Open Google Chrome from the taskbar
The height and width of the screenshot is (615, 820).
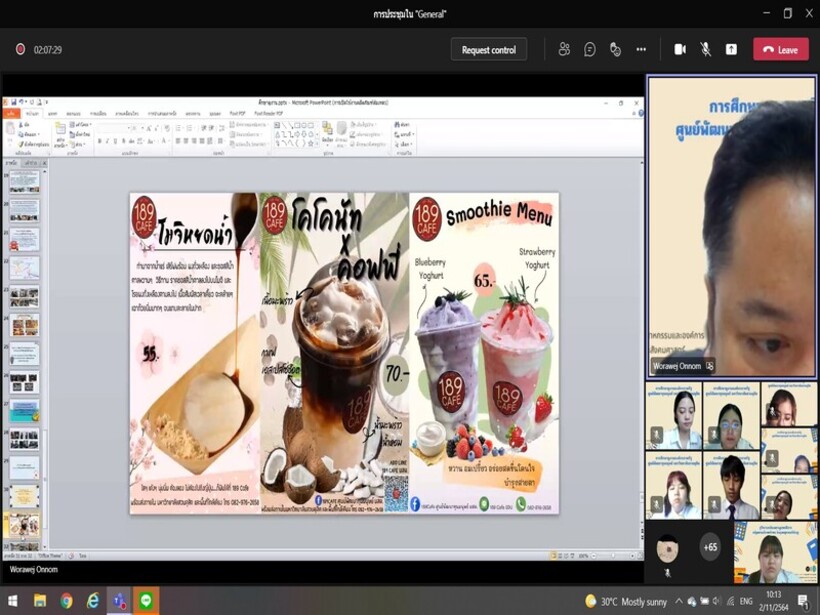pos(66,600)
